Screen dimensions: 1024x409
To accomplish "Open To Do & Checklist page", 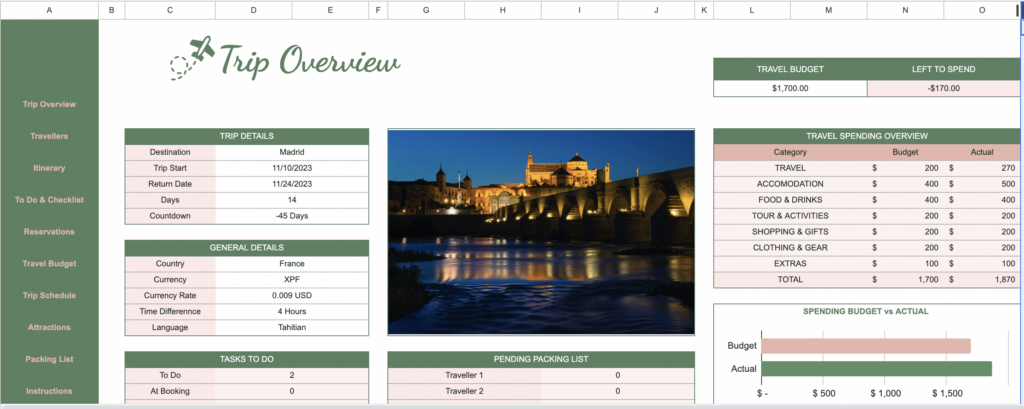I will coord(49,200).
